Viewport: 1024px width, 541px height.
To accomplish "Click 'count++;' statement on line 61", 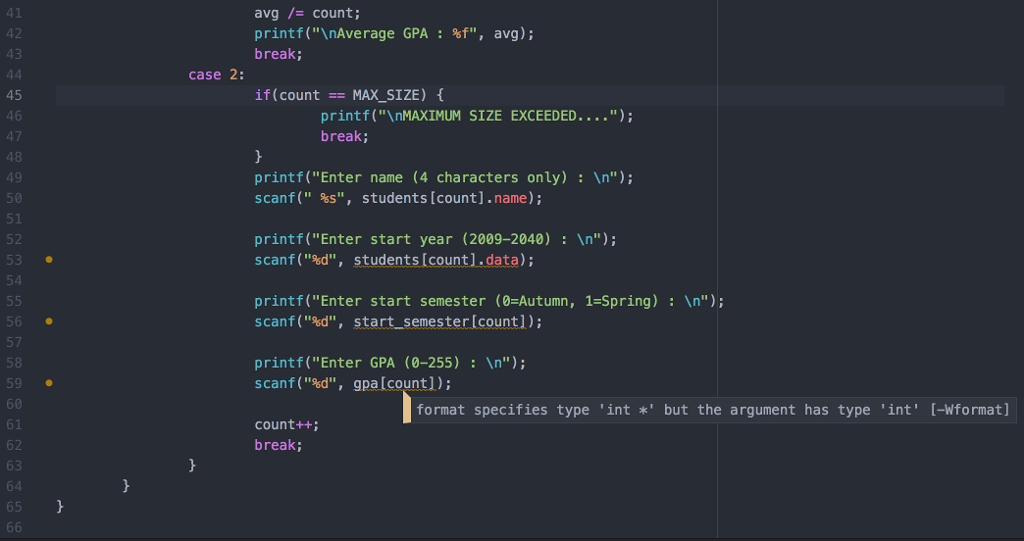I will coord(287,425).
